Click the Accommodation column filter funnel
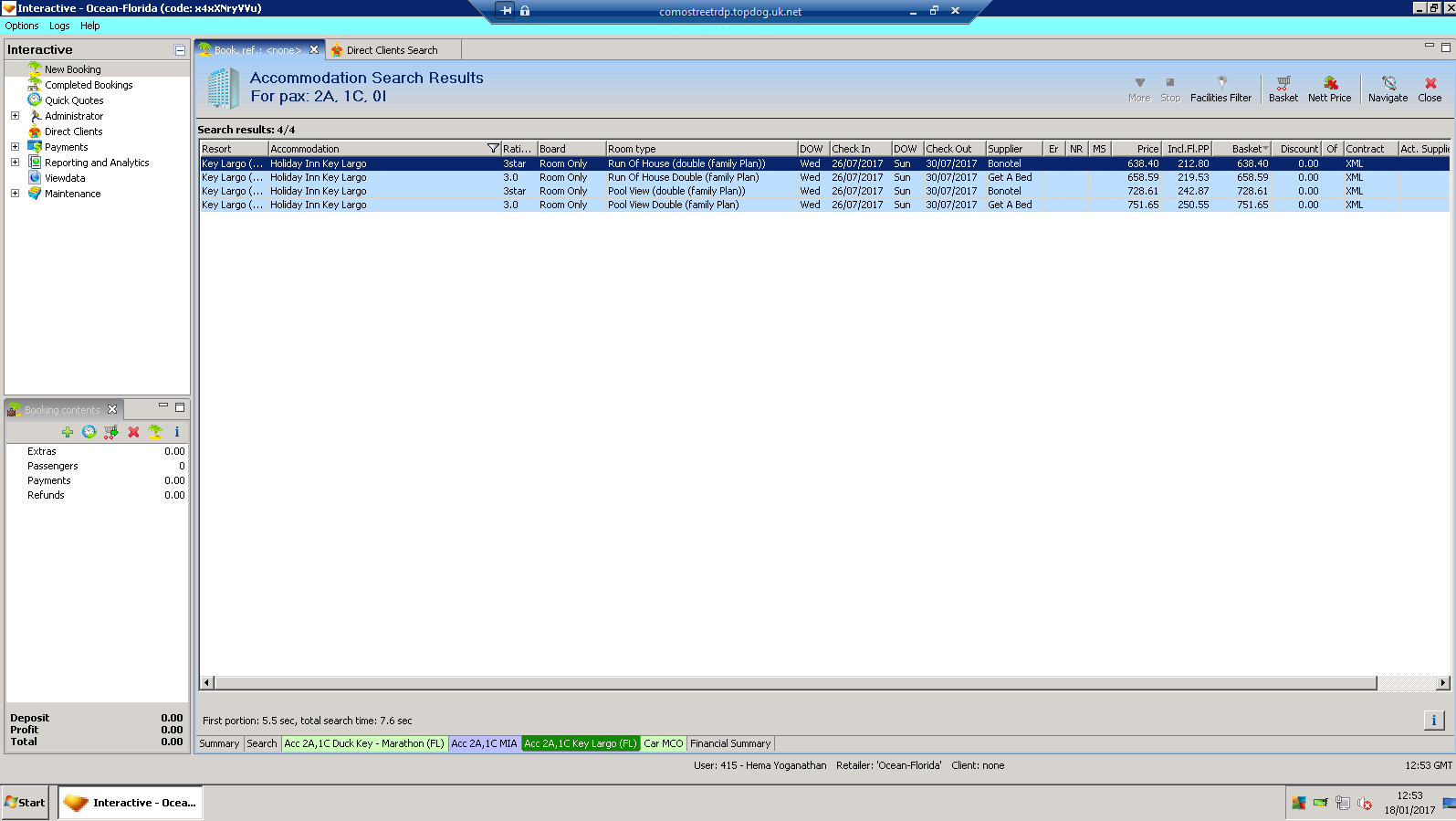Screen dimensions: 1456x821 (493, 149)
